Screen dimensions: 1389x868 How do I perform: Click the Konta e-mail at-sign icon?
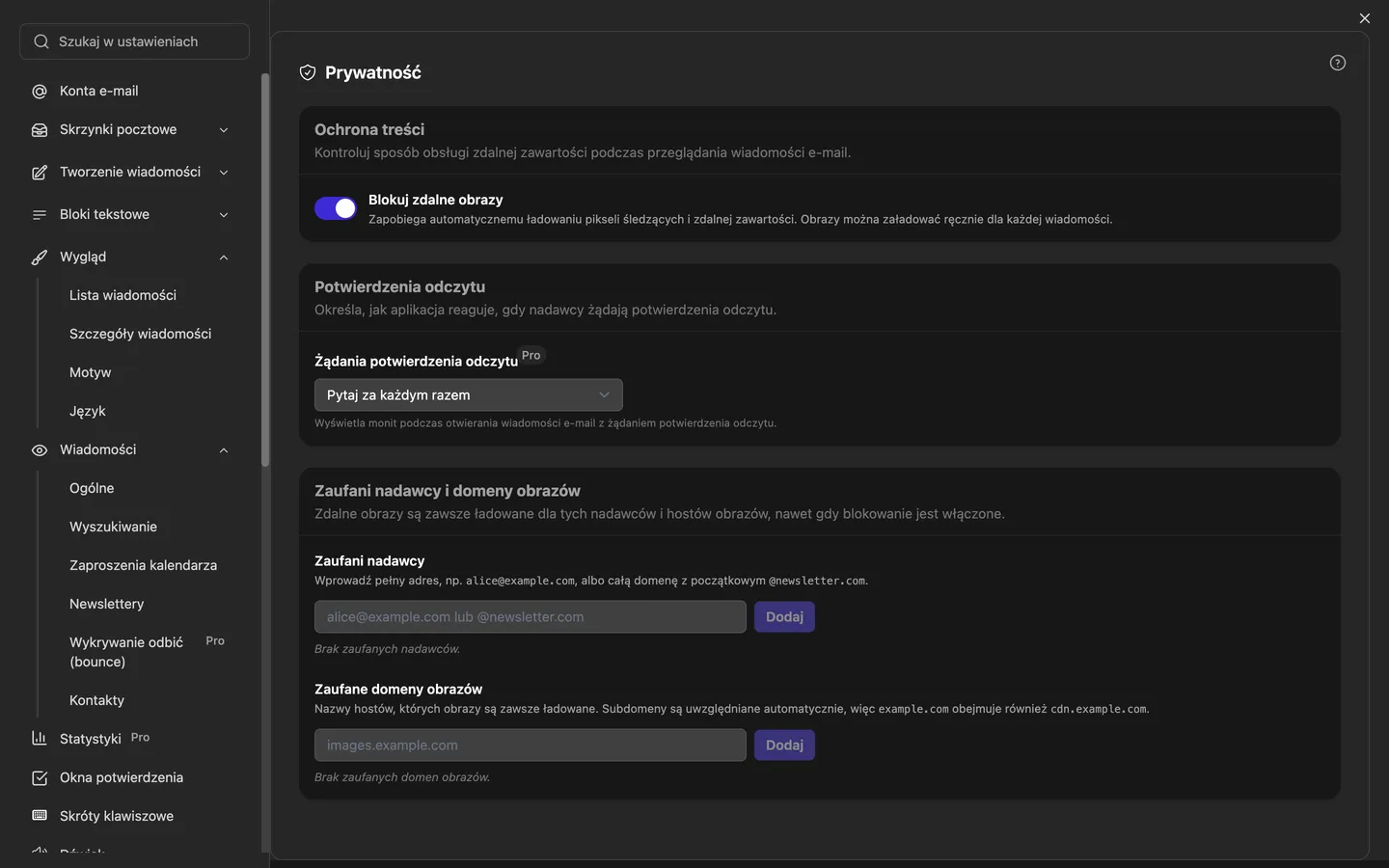coord(40,92)
